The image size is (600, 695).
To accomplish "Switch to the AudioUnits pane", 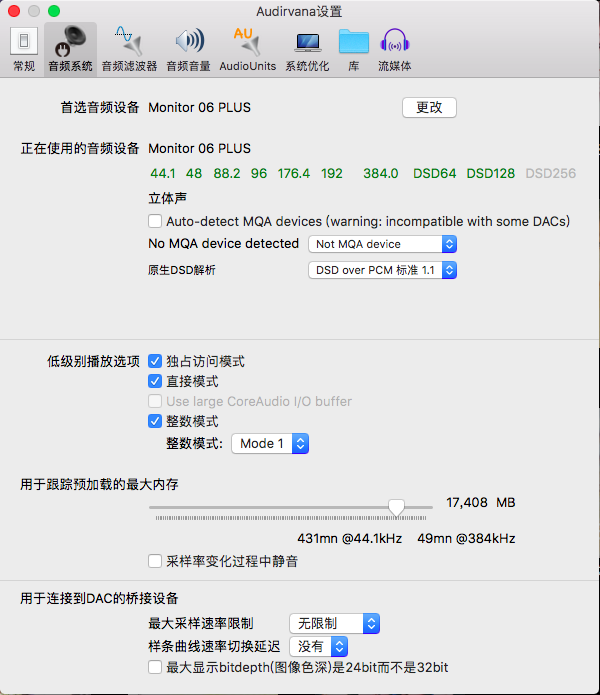I will [247, 49].
